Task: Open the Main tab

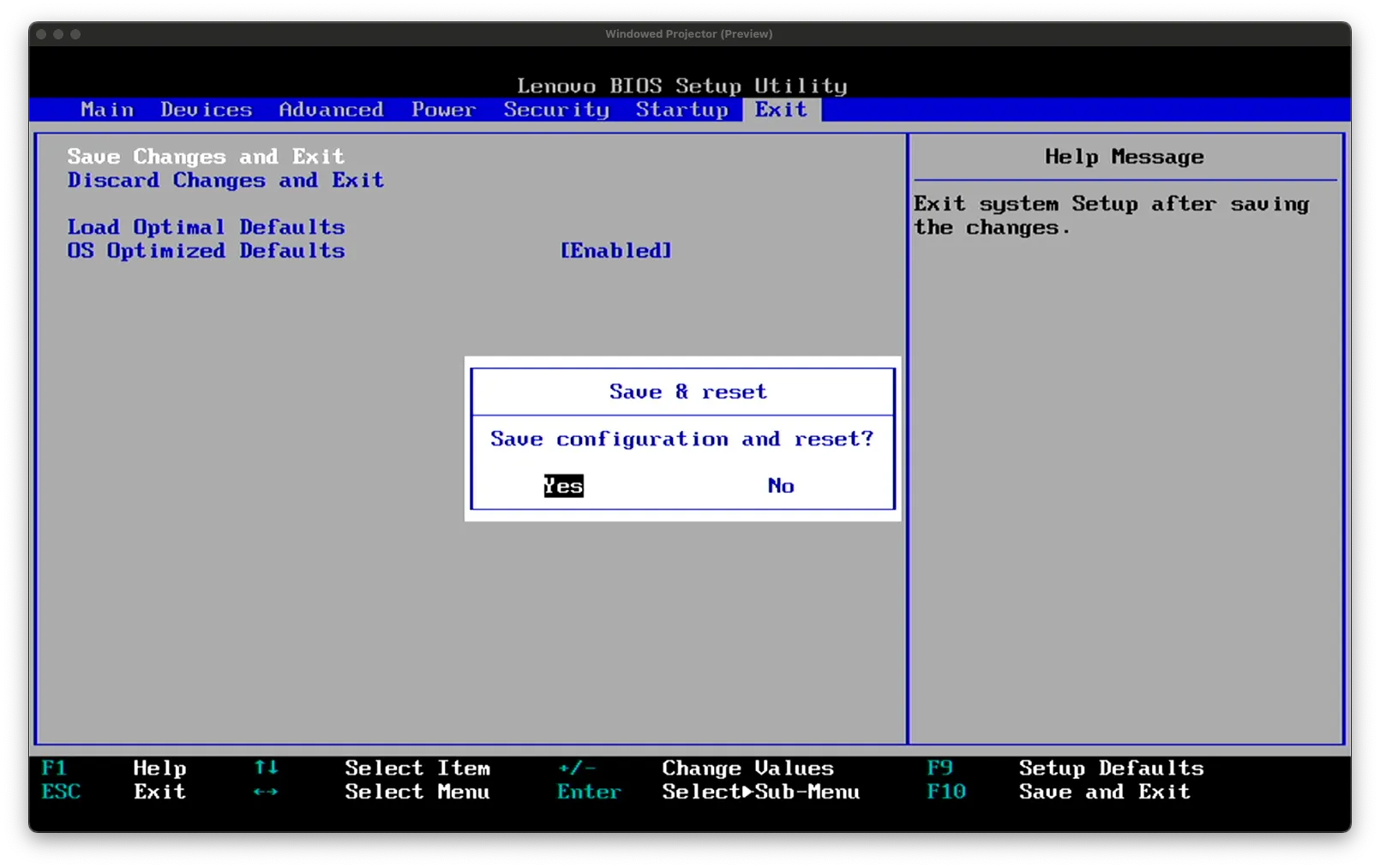Action: 107,110
